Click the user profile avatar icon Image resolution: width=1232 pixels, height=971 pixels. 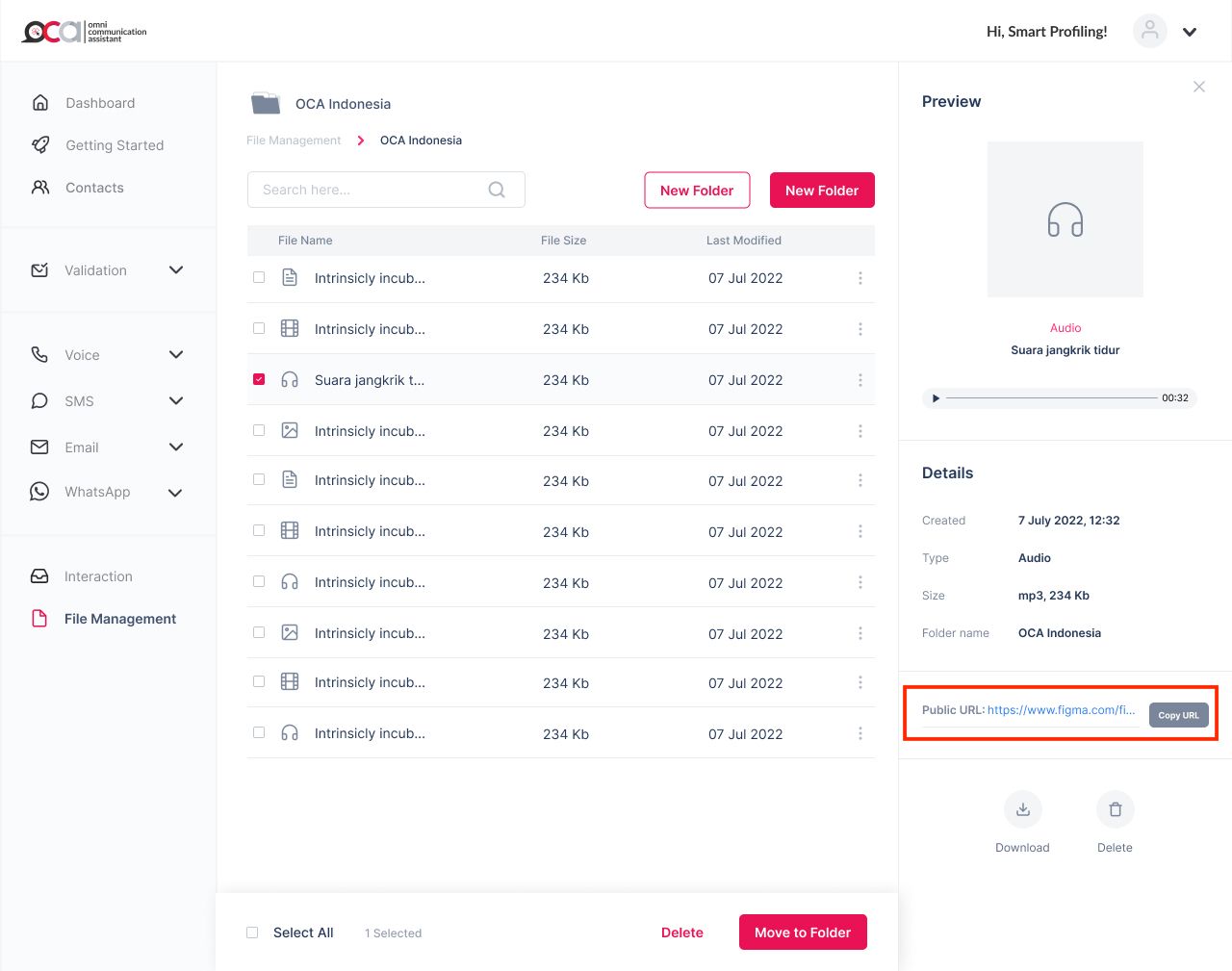[x=1149, y=31]
